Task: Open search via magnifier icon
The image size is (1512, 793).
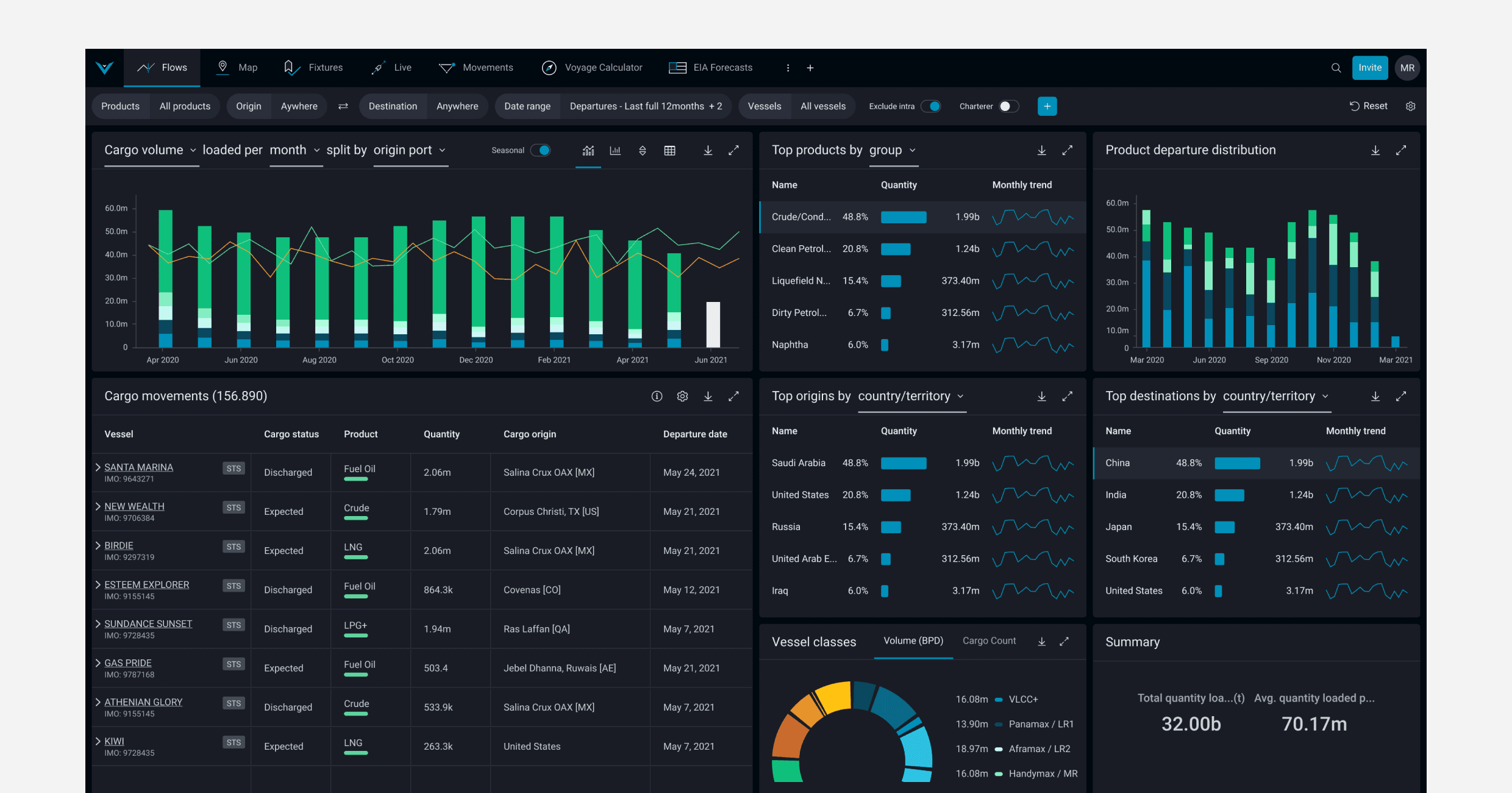Action: [x=1336, y=68]
